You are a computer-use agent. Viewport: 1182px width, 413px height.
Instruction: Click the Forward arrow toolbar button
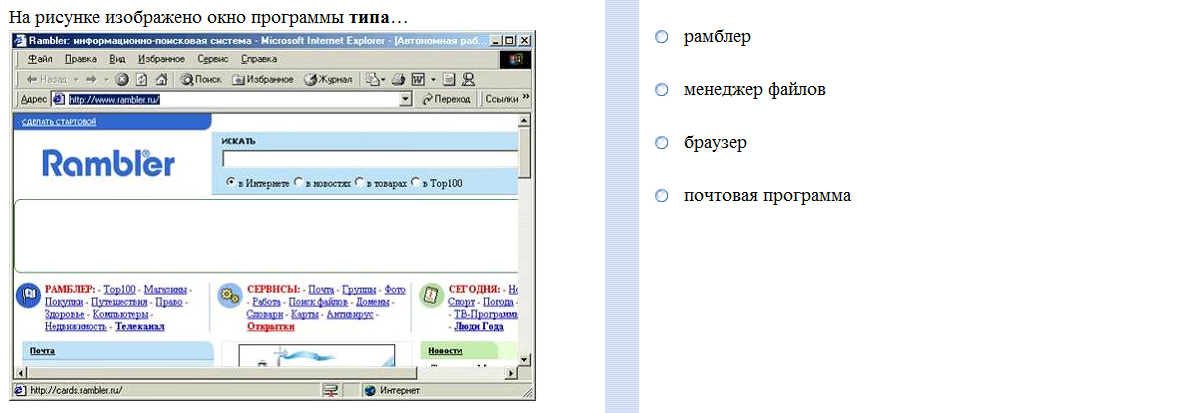click(90, 78)
